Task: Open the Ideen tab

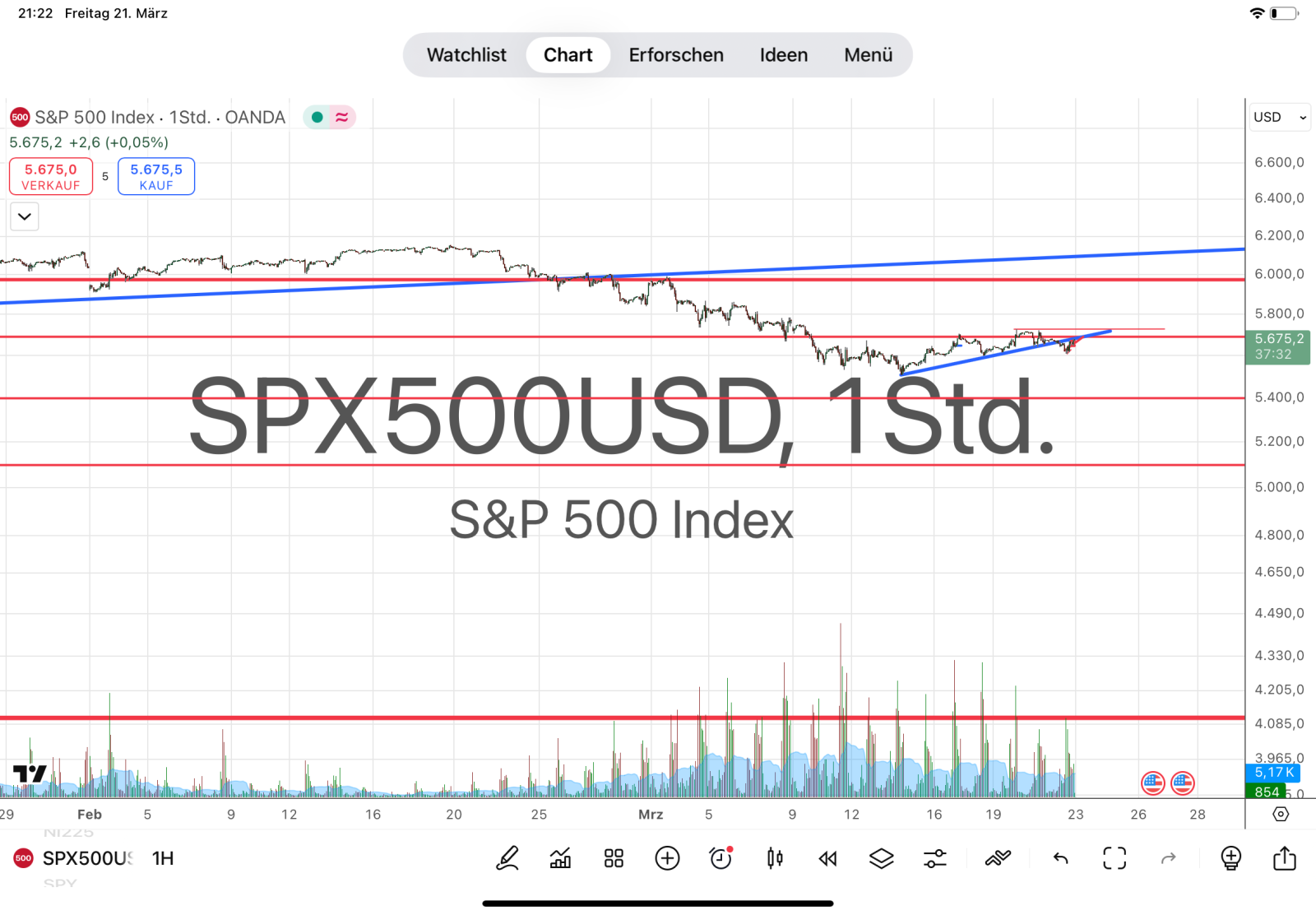Action: (784, 55)
